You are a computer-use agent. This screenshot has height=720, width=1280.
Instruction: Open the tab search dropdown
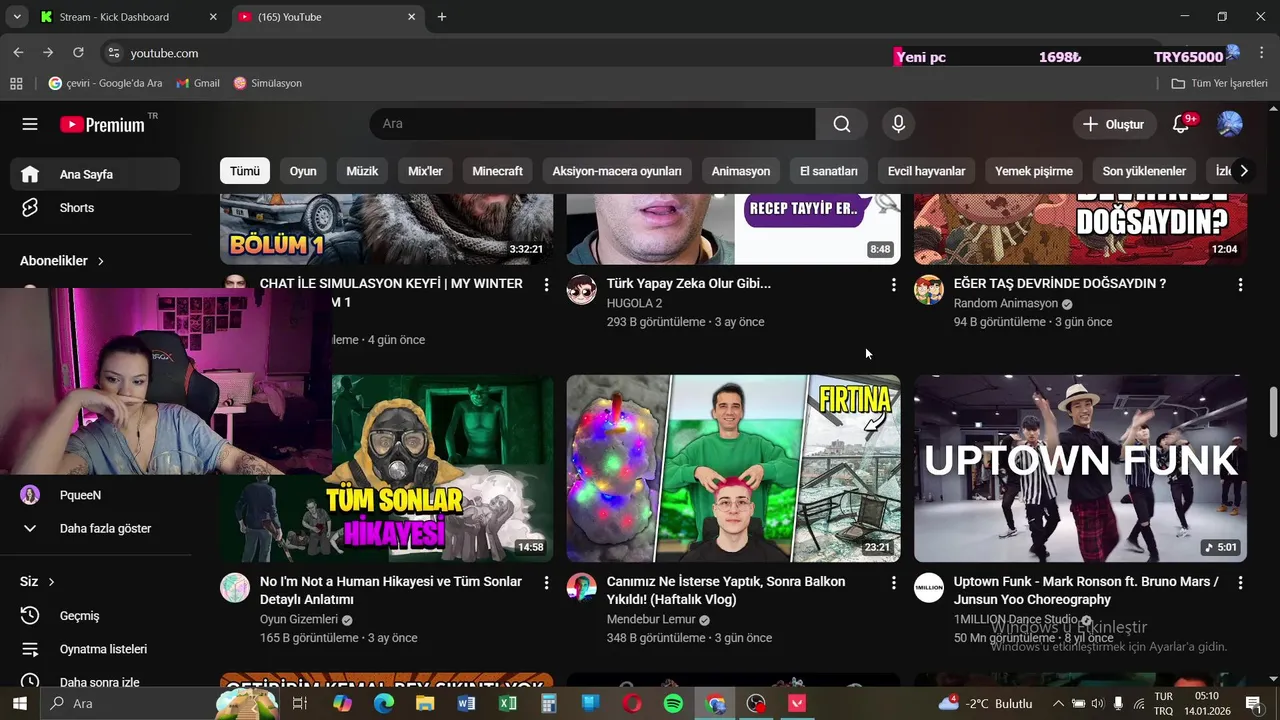pyautogui.click(x=16, y=17)
